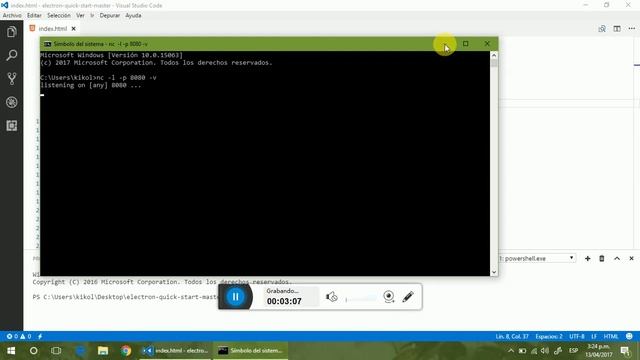Open the Editar menu
This screenshot has width=640, height=360.
[34, 16]
